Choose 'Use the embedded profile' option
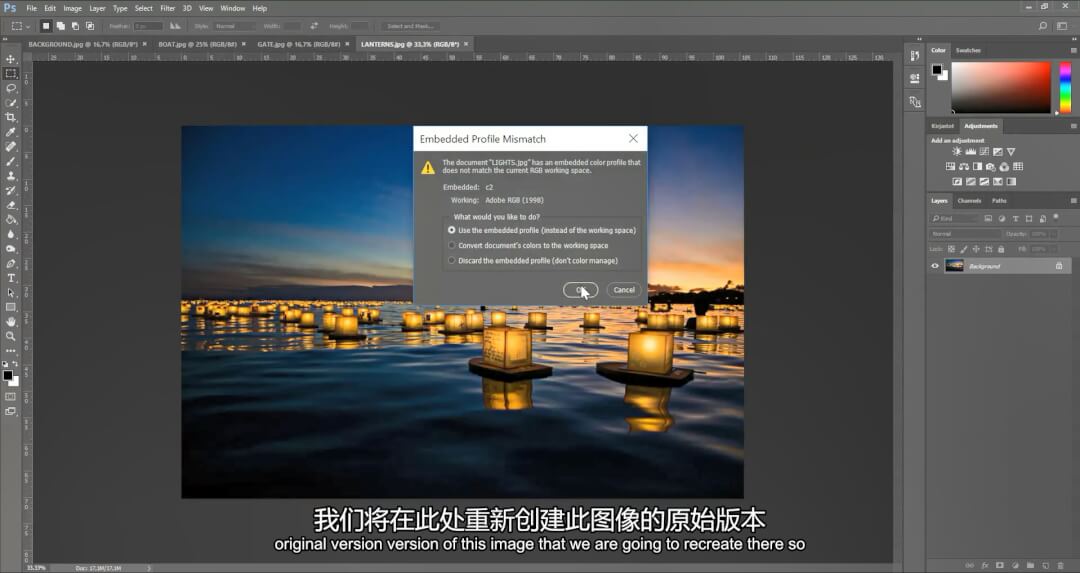Viewport: 1080px width, 573px height. pos(452,230)
